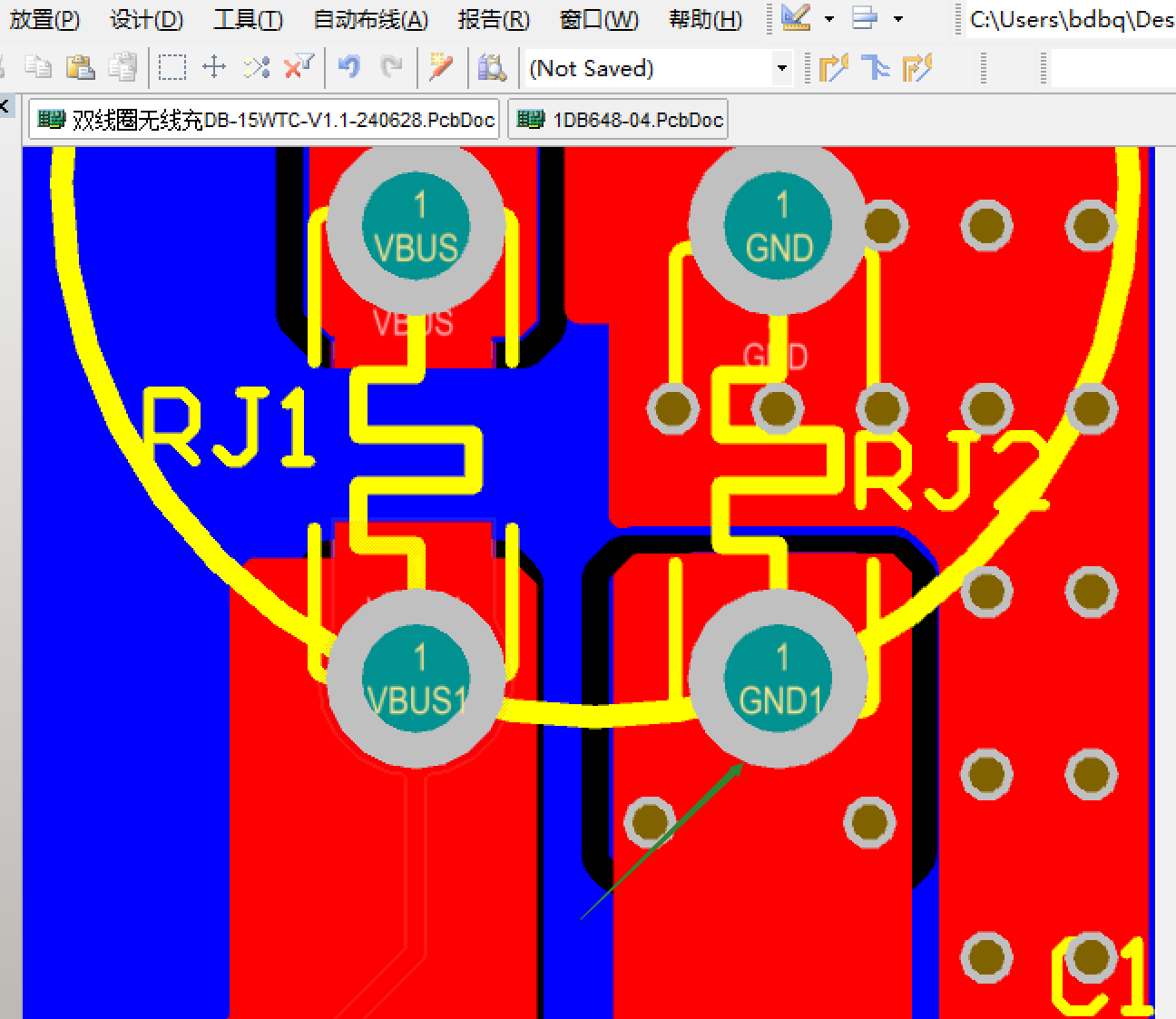Click the Undo arrow icon

pos(348,67)
